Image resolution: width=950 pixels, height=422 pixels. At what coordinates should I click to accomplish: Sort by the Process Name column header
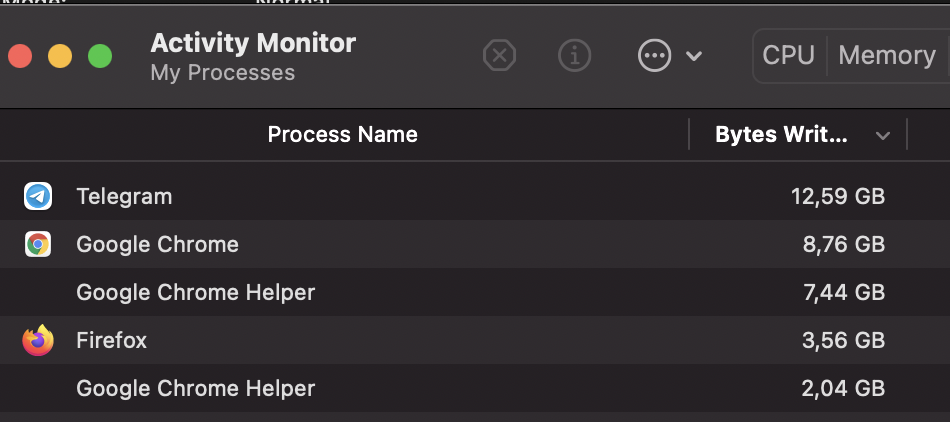[342, 134]
